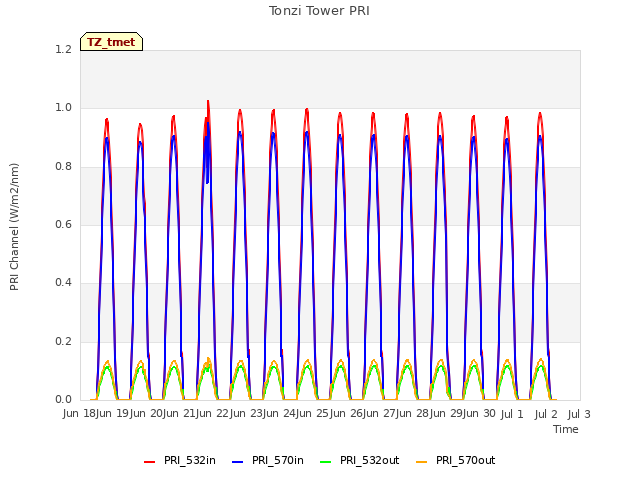Click the orange PRI_570out legend swatch
The height and width of the screenshot is (480, 640).
[x=422, y=462]
